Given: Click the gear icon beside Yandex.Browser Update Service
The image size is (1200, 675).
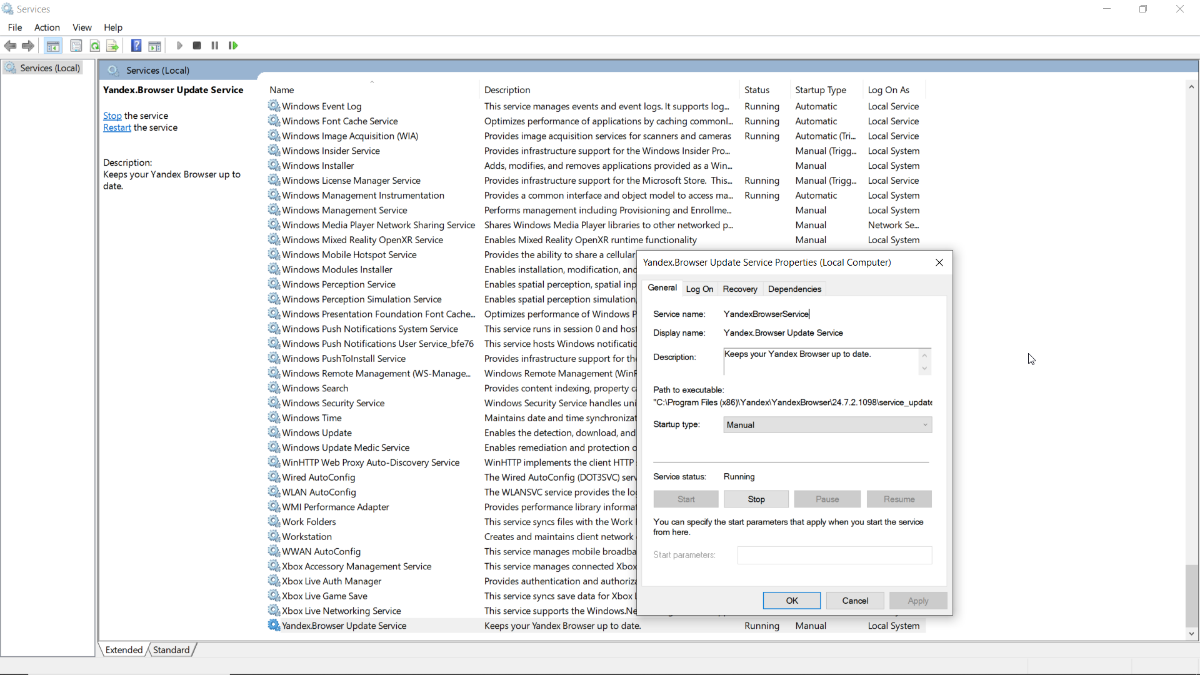Looking at the screenshot, I should [x=274, y=626].
